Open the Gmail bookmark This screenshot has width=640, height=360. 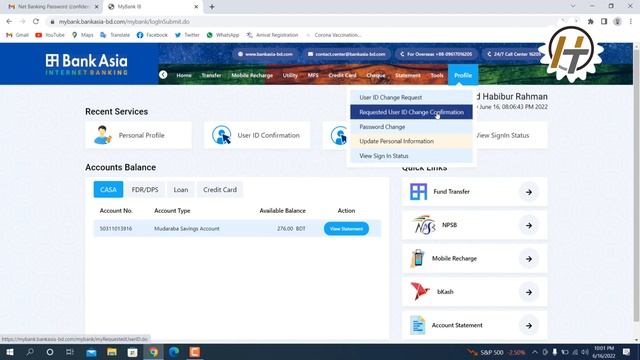click(x=17, y=35)
